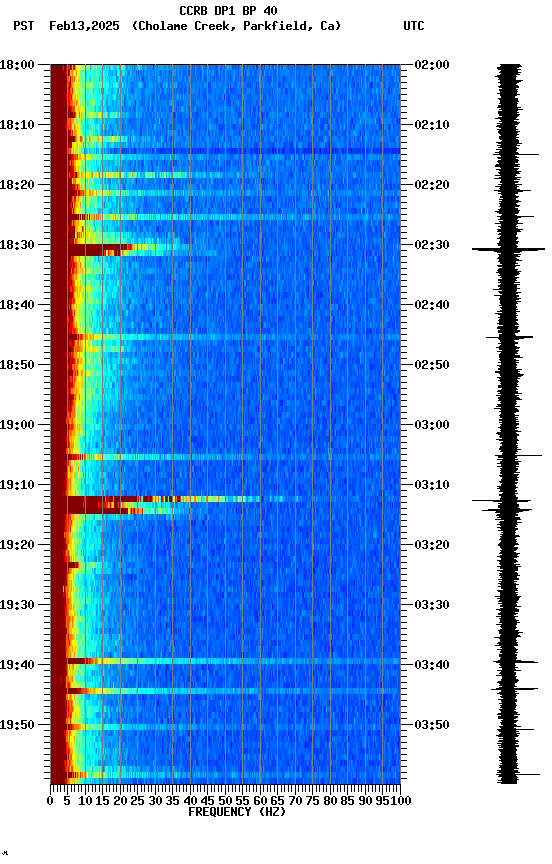Click the horizontal energy streak near 19:39
Viewport: 552px width, 864px height.
(x=234, y=661)
